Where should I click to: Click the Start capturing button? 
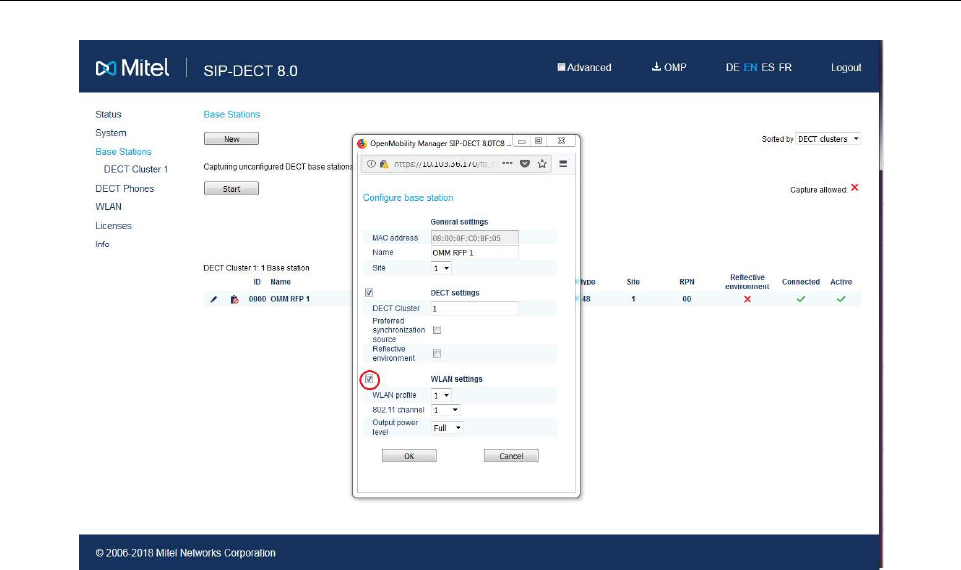[231, 189]
